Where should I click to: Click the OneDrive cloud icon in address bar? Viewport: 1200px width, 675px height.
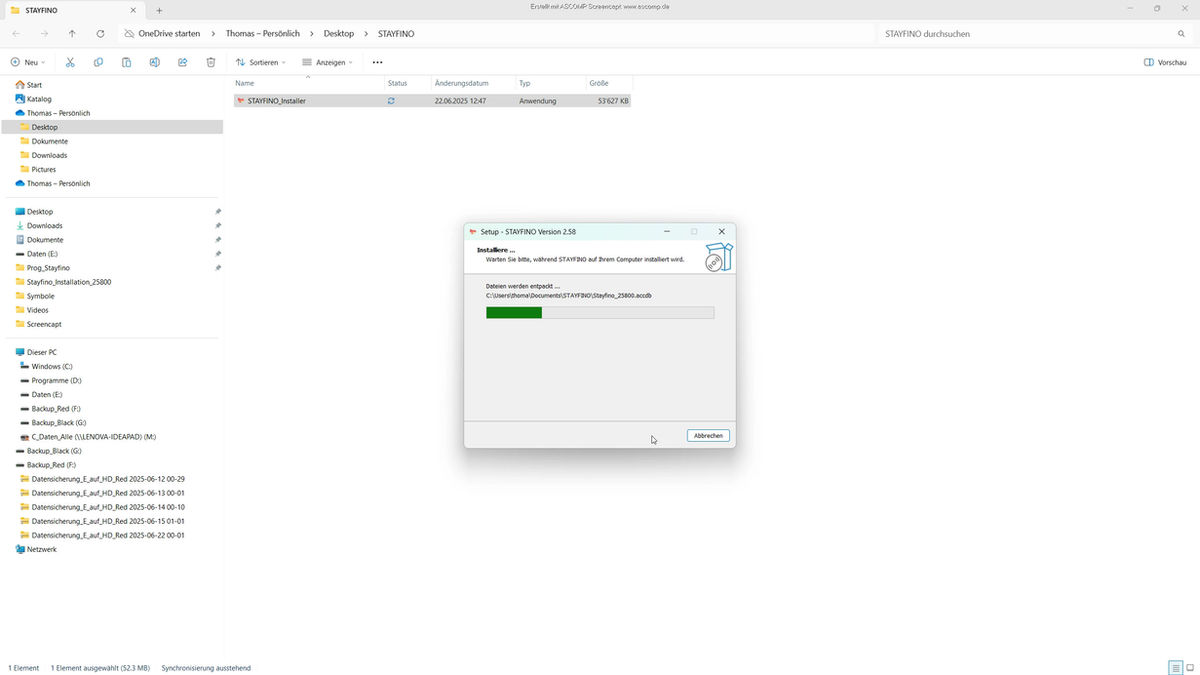[x=129, y=33]
